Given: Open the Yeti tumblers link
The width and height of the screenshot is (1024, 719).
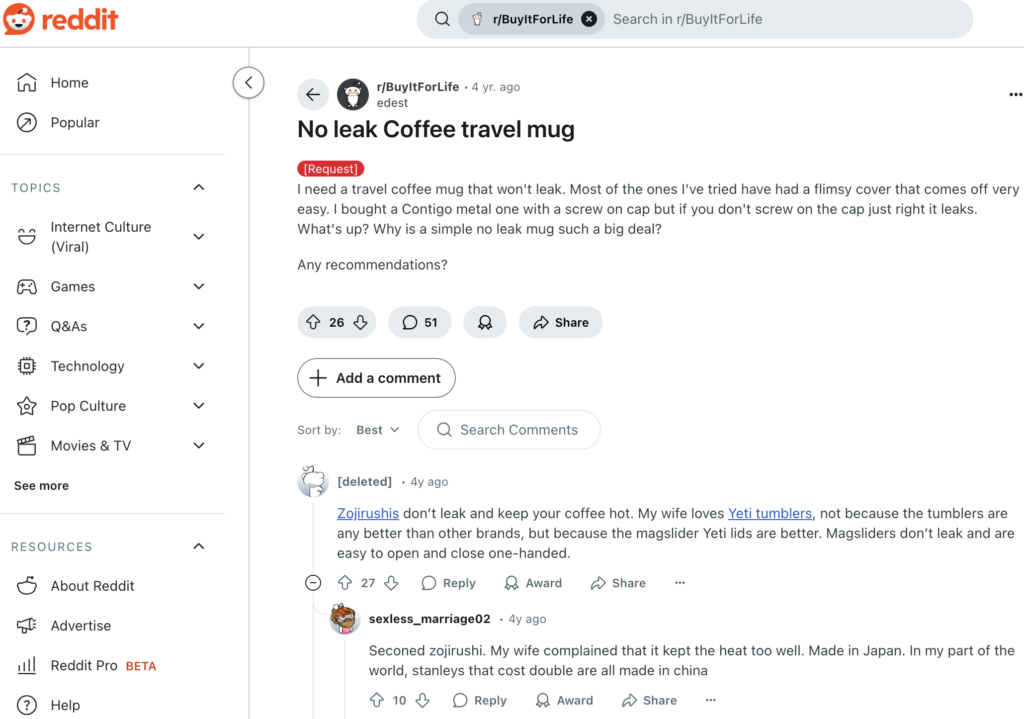Looking at the screenshot, I should [x=770, y=513].
